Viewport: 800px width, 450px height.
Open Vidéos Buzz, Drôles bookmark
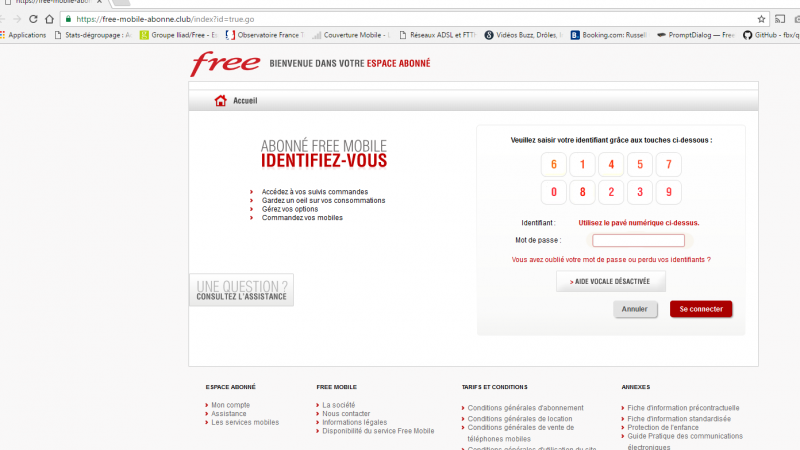click(x=523, y=35)
